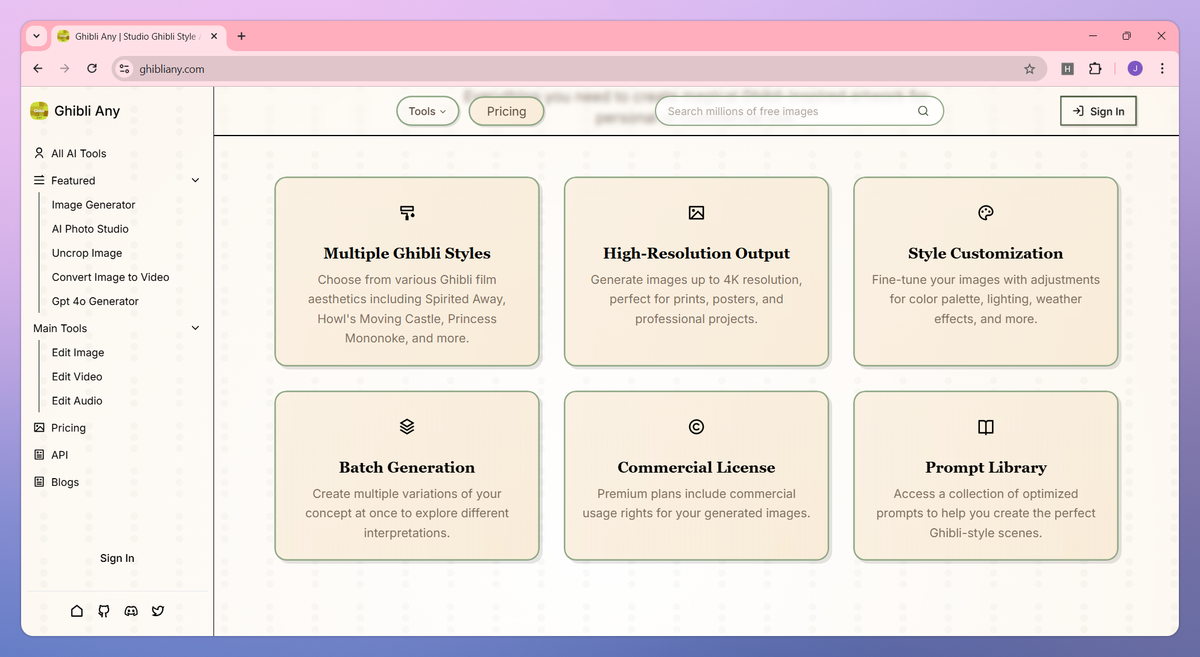The width and height of the screenshot is (1200, 657).
Task: Click the palette icon on Style Customization card
Action: click(985, 213)
